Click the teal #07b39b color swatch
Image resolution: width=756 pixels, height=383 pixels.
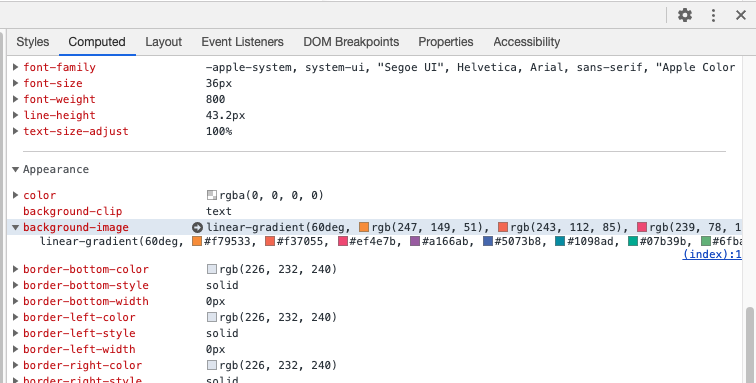[x=633, y=241]
